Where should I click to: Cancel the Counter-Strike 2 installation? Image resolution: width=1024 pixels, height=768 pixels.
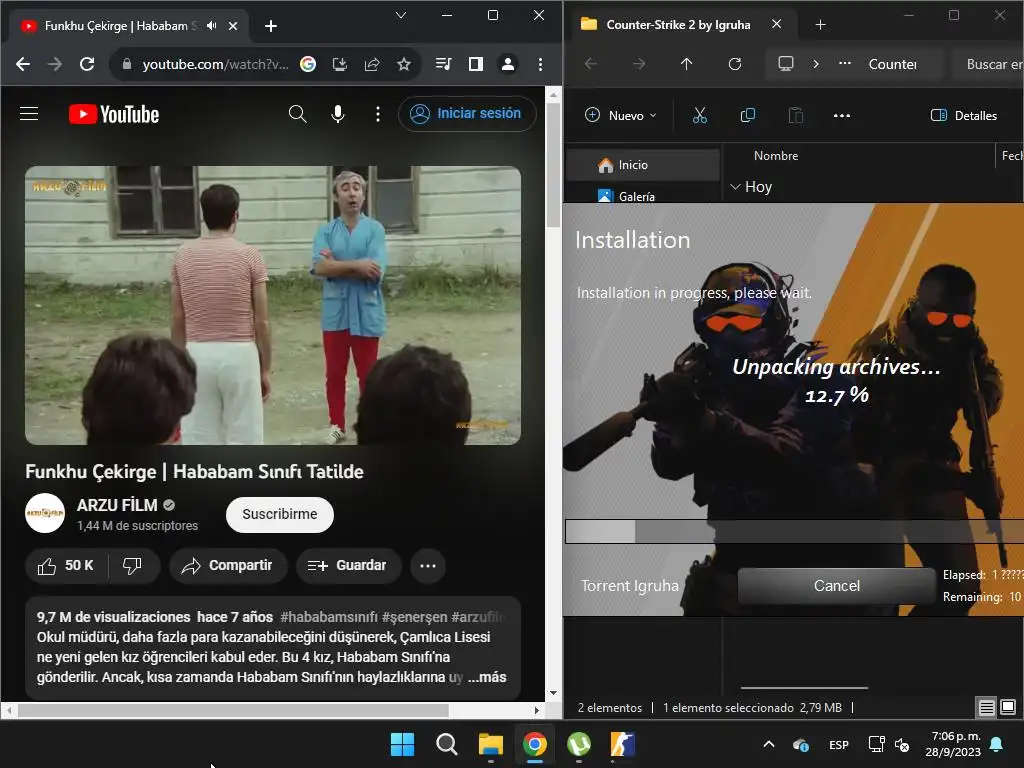[837, 586]
